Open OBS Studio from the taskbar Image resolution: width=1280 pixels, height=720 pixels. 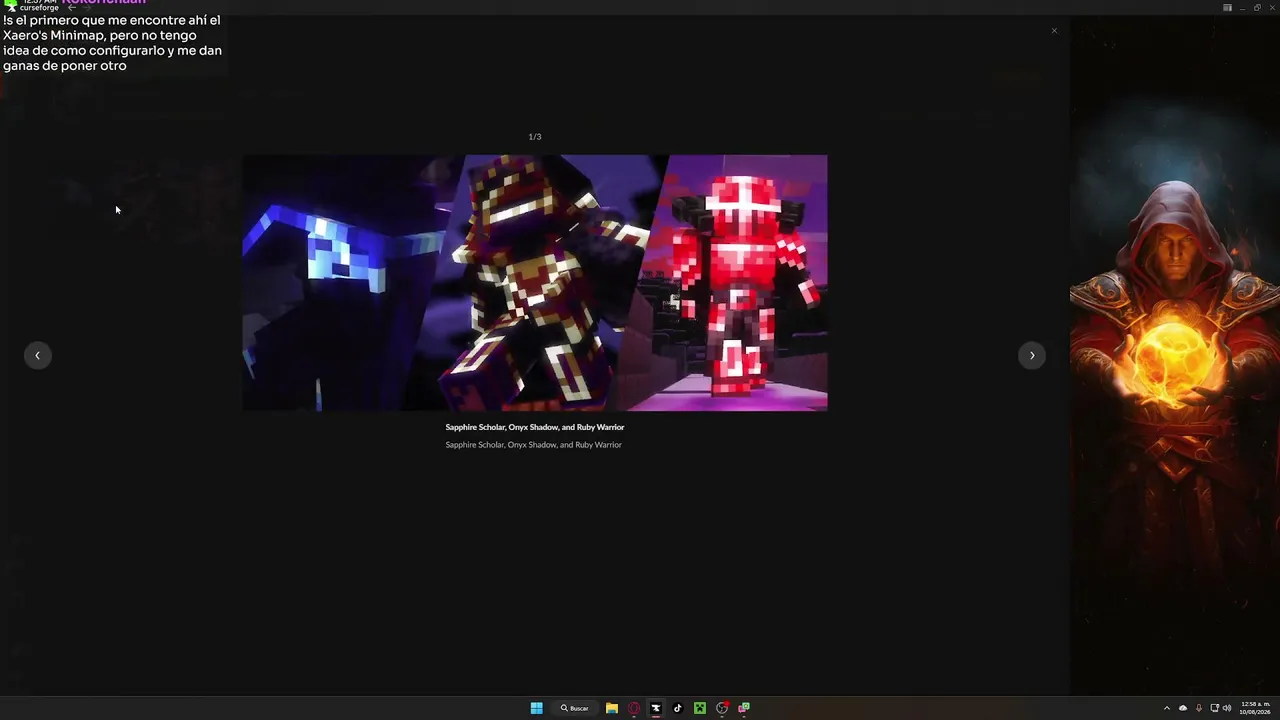pos(722,708)
